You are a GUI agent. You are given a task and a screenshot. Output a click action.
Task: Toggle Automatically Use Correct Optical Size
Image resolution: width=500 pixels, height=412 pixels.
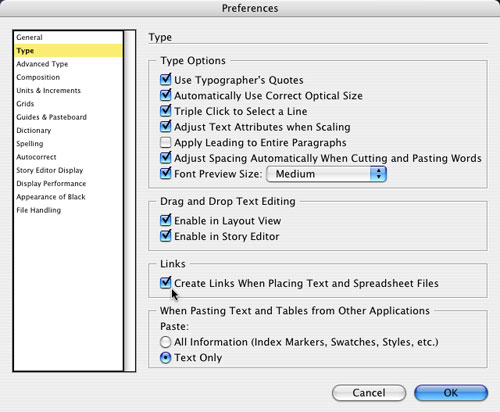165,96
